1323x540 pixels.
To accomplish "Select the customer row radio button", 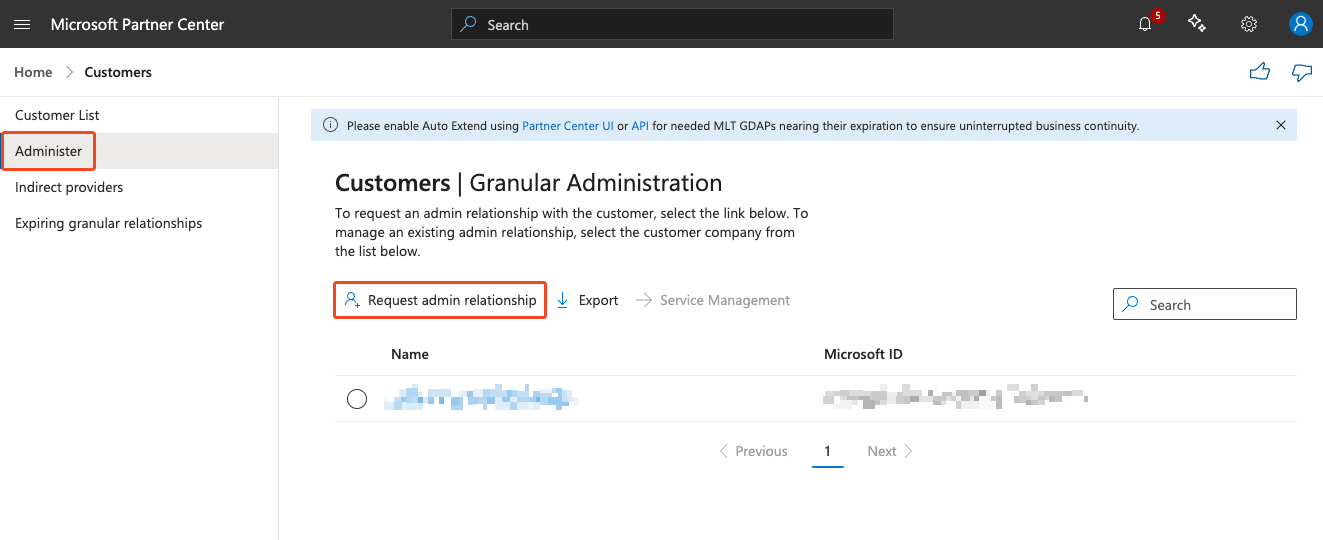I will click(x=357, y=399).
